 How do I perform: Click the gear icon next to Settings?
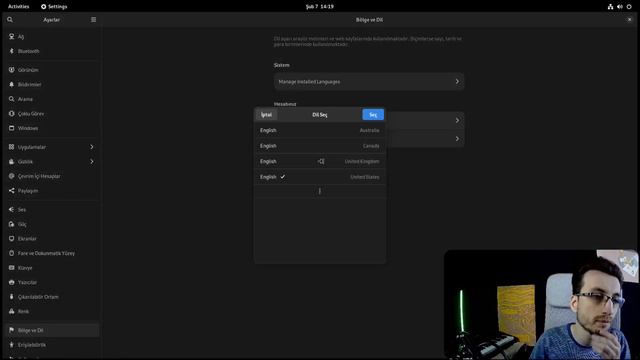point(43,7)
